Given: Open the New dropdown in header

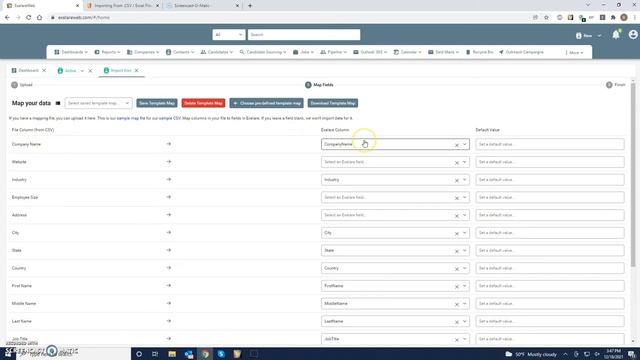Looking at the screenshot, I should click(588, 36).
